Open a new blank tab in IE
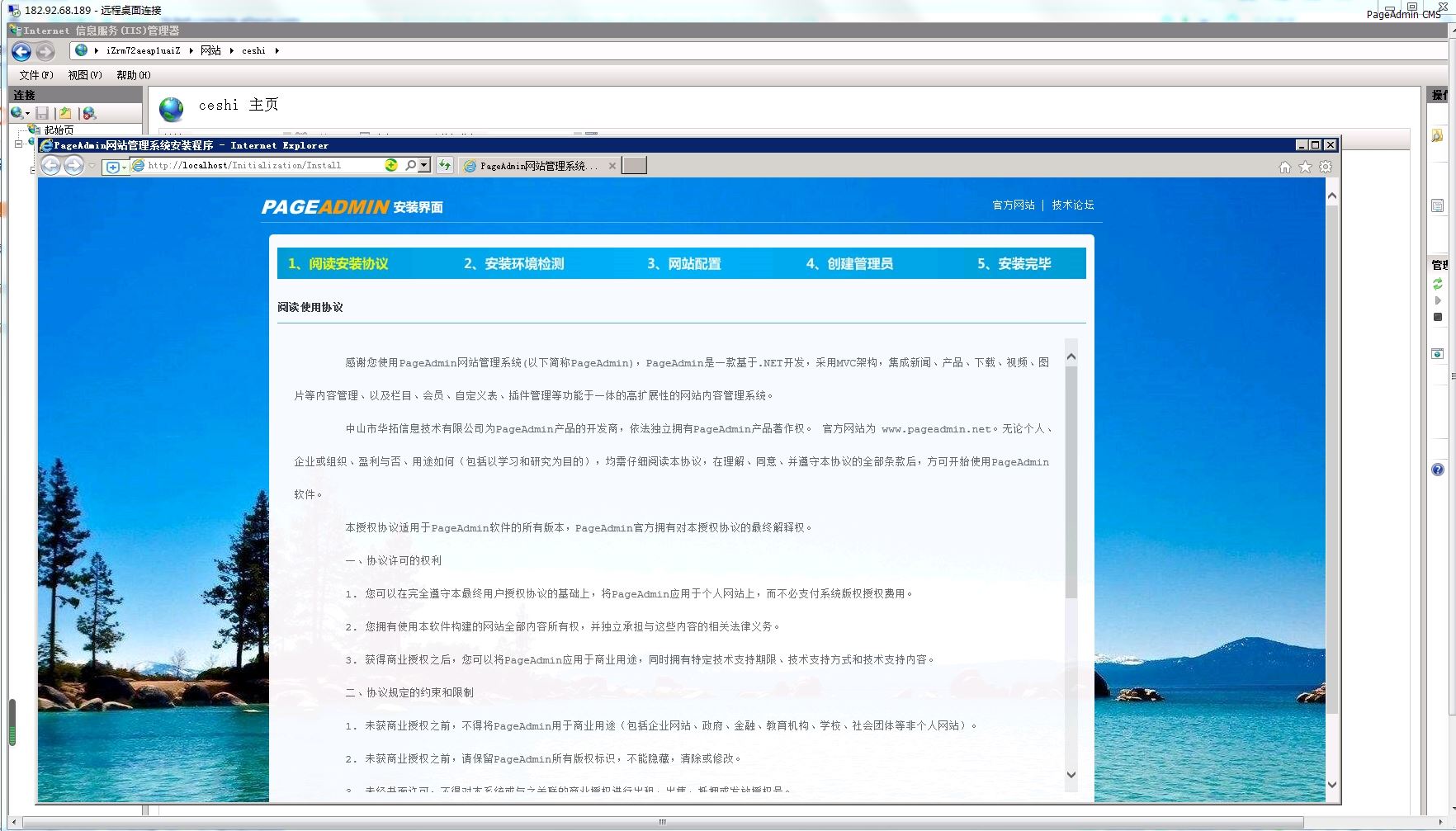The image size is (1456, 831). [x=634, y=166]
